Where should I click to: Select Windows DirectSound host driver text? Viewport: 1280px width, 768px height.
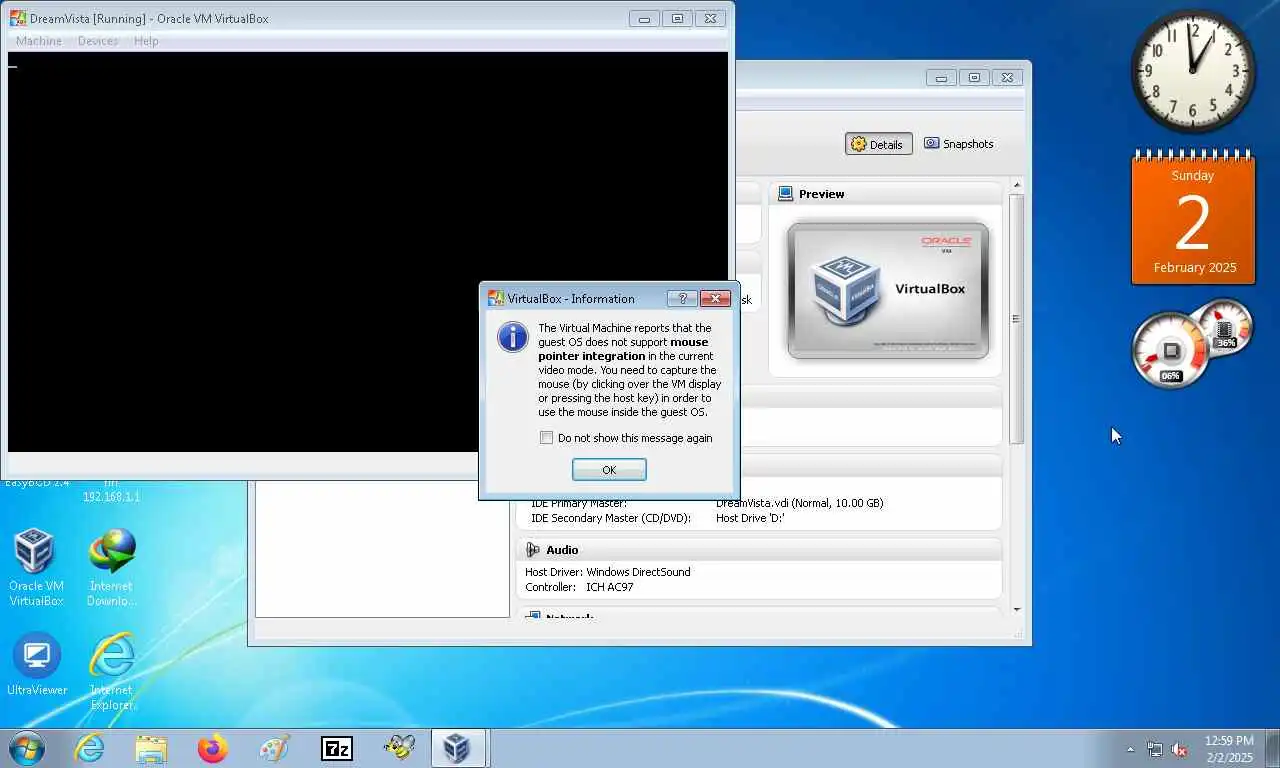pos(638,572)
